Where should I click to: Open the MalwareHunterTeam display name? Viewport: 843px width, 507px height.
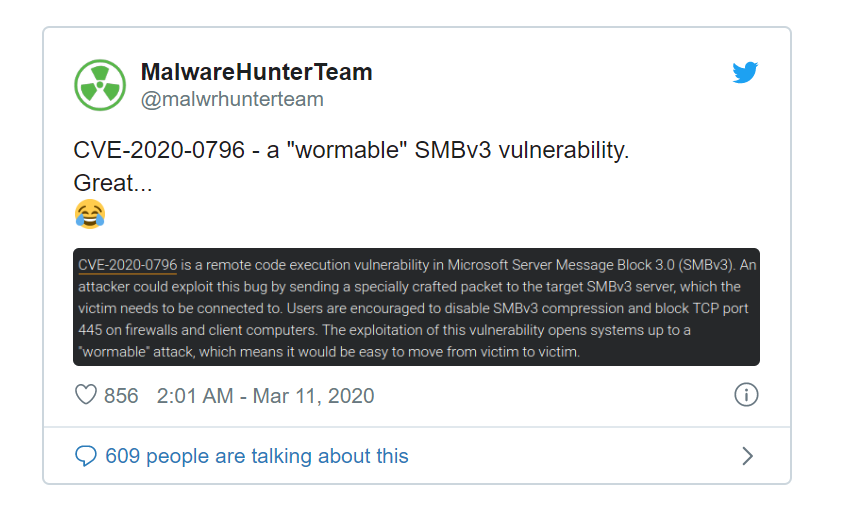[256, 72]
